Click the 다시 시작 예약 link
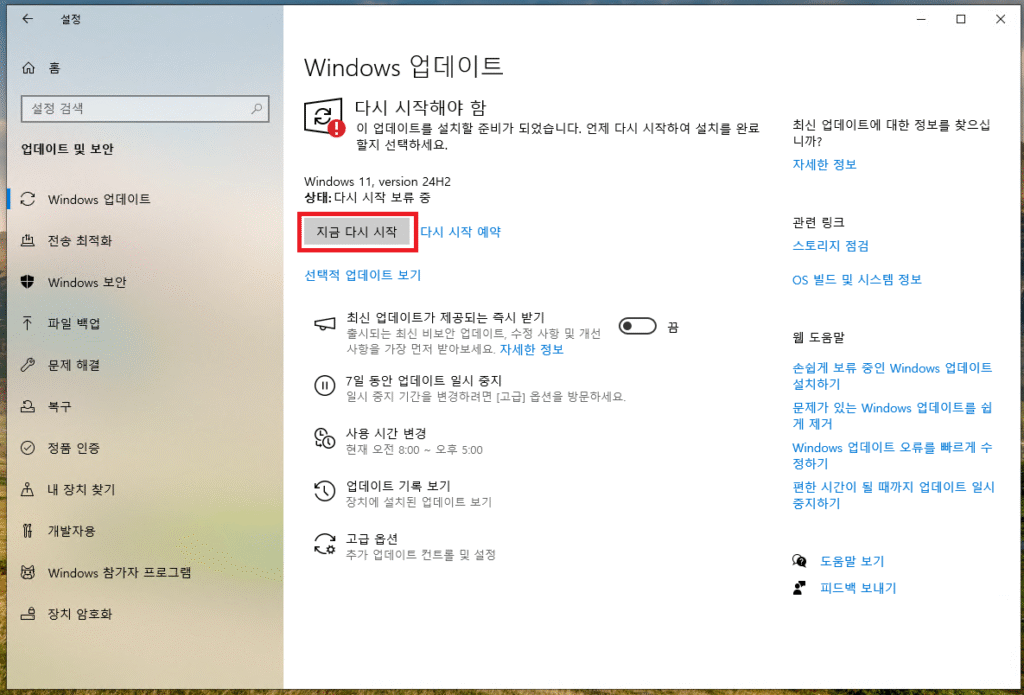Image resolution: width=1024 pixels, height=695 pixels. [460, 232]
